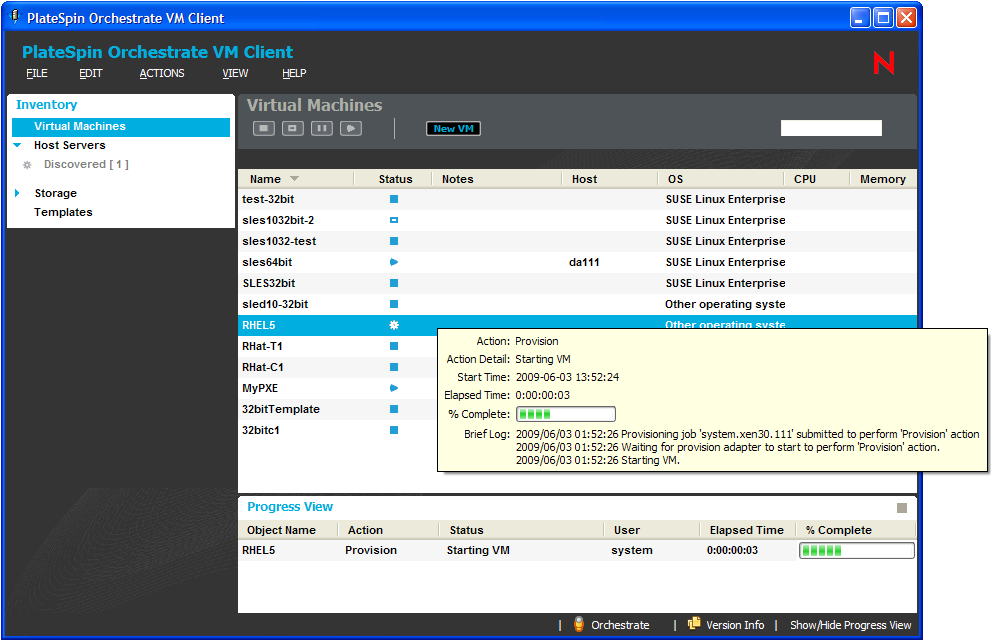993x640 pixels.
Task: Click the gear icon next to Discovered
Action: [27, 165]
